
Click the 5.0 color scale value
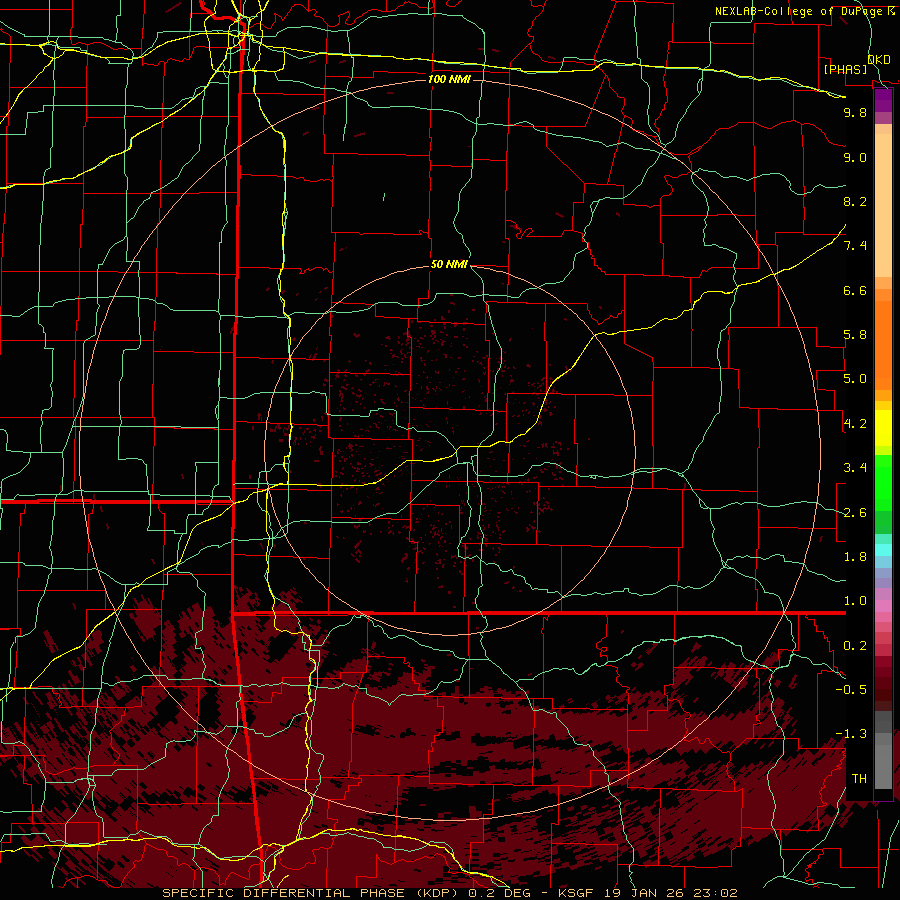[x=855, y=379]
